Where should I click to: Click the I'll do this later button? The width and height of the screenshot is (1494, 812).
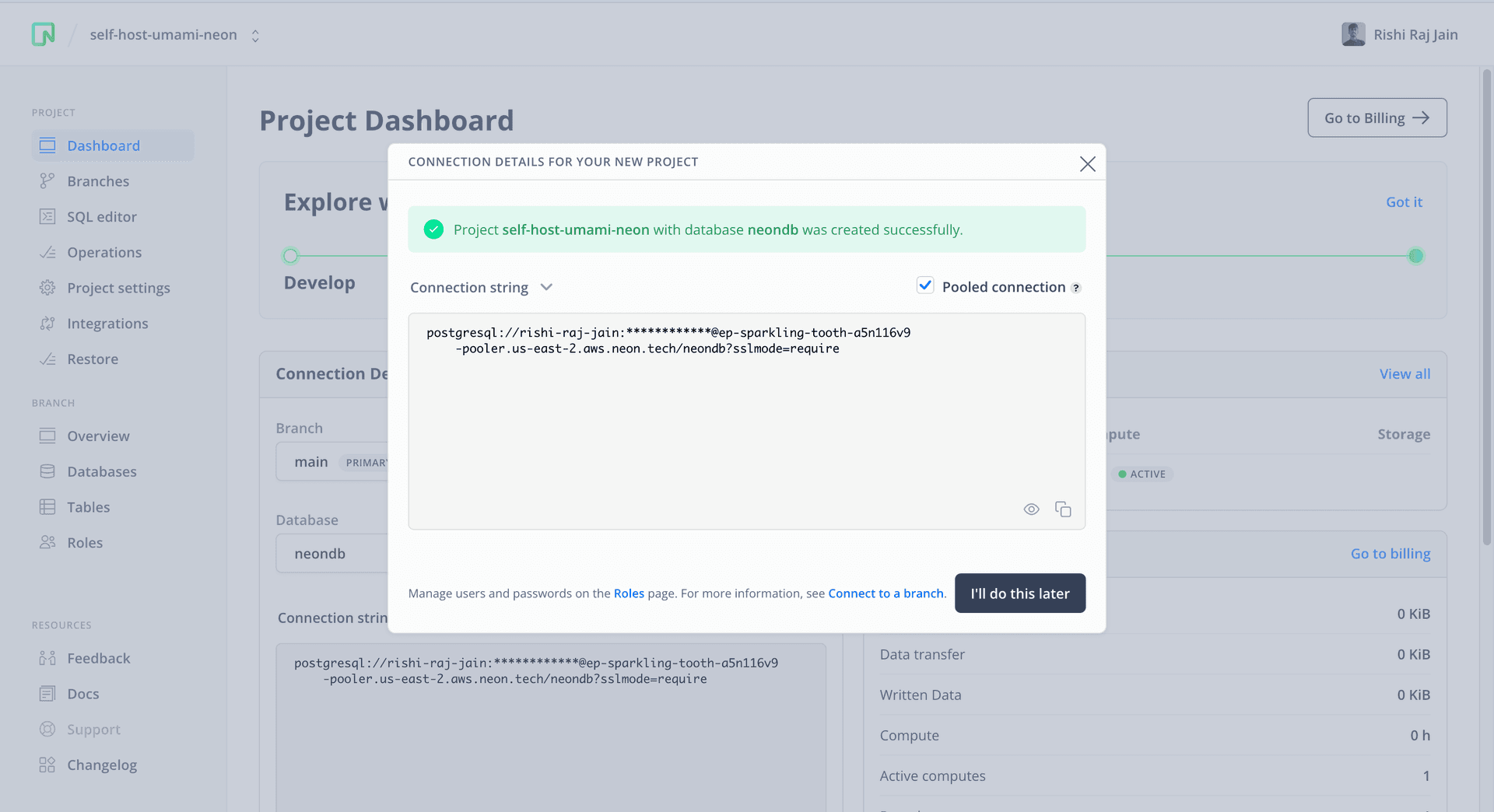point(1019,593)
